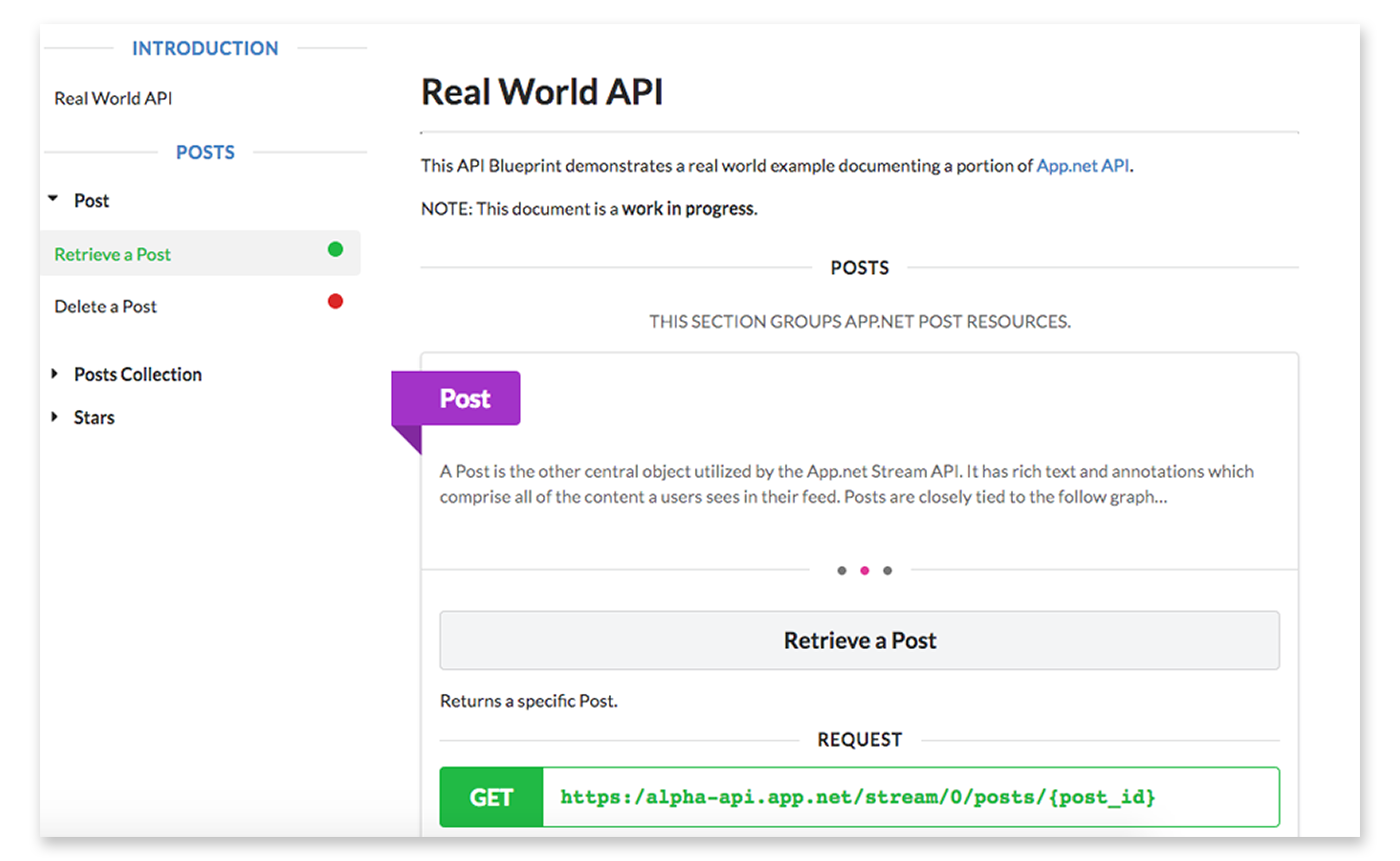Click the first gray pagination dot
Image resolution: width=1400 pixels, height=861 pixels.
[842, 571]
